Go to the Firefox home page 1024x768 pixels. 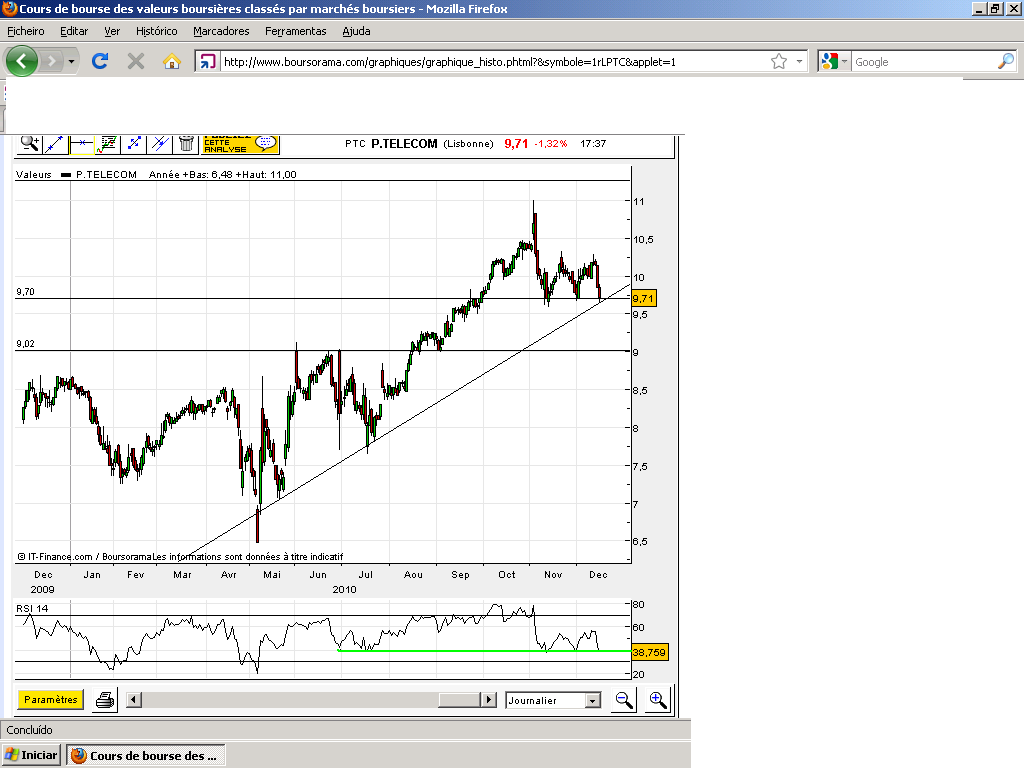(x=172, y=61)
